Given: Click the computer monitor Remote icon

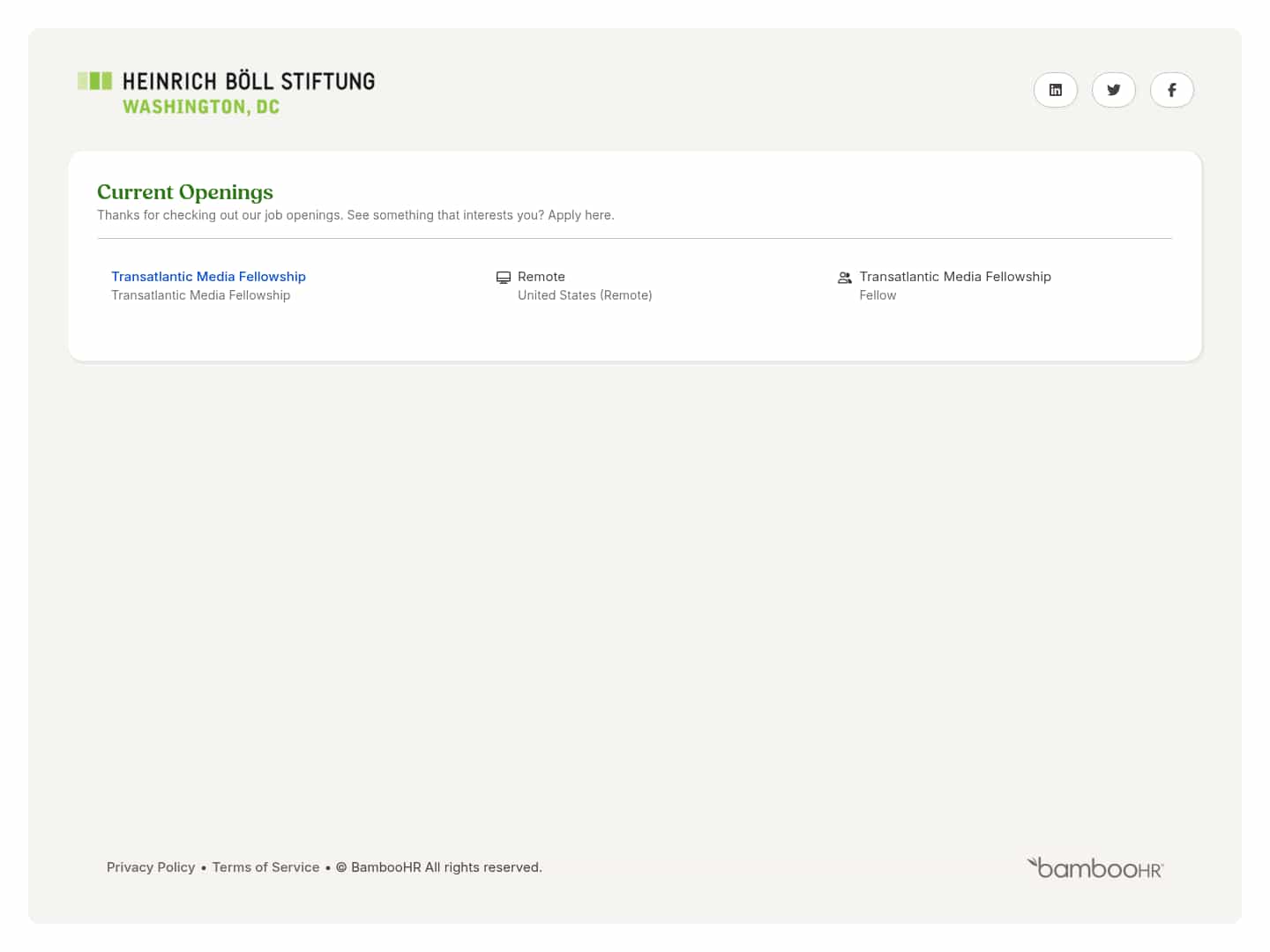Looking at the screenshot, I should [504, 278].
